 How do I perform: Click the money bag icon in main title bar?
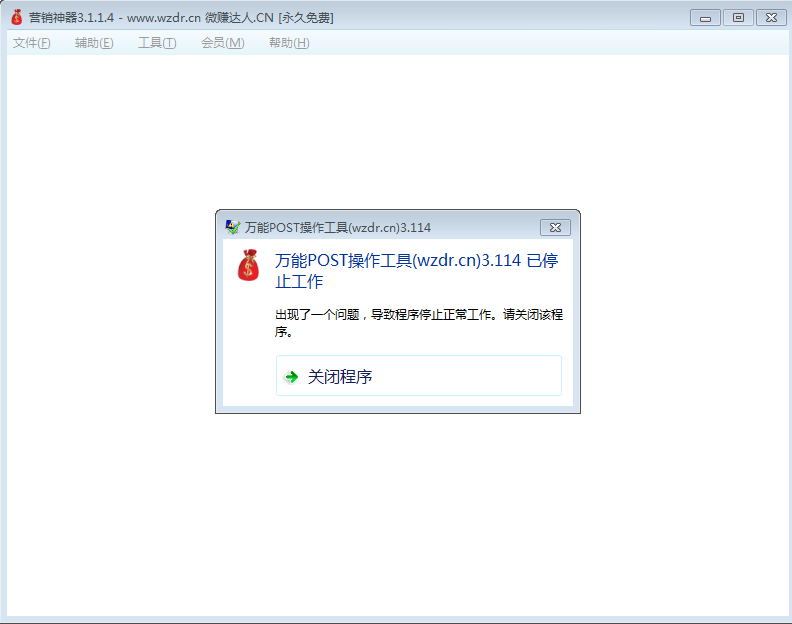click(16, 18)
